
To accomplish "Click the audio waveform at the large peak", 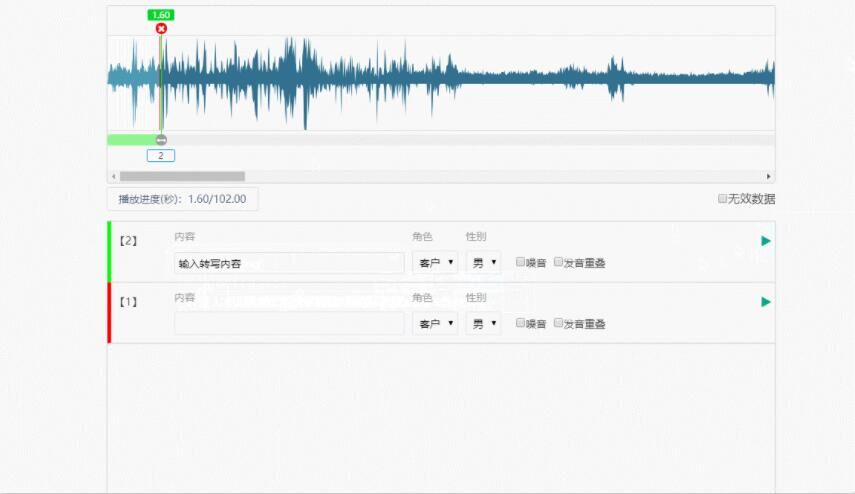I will click(305, 82).
